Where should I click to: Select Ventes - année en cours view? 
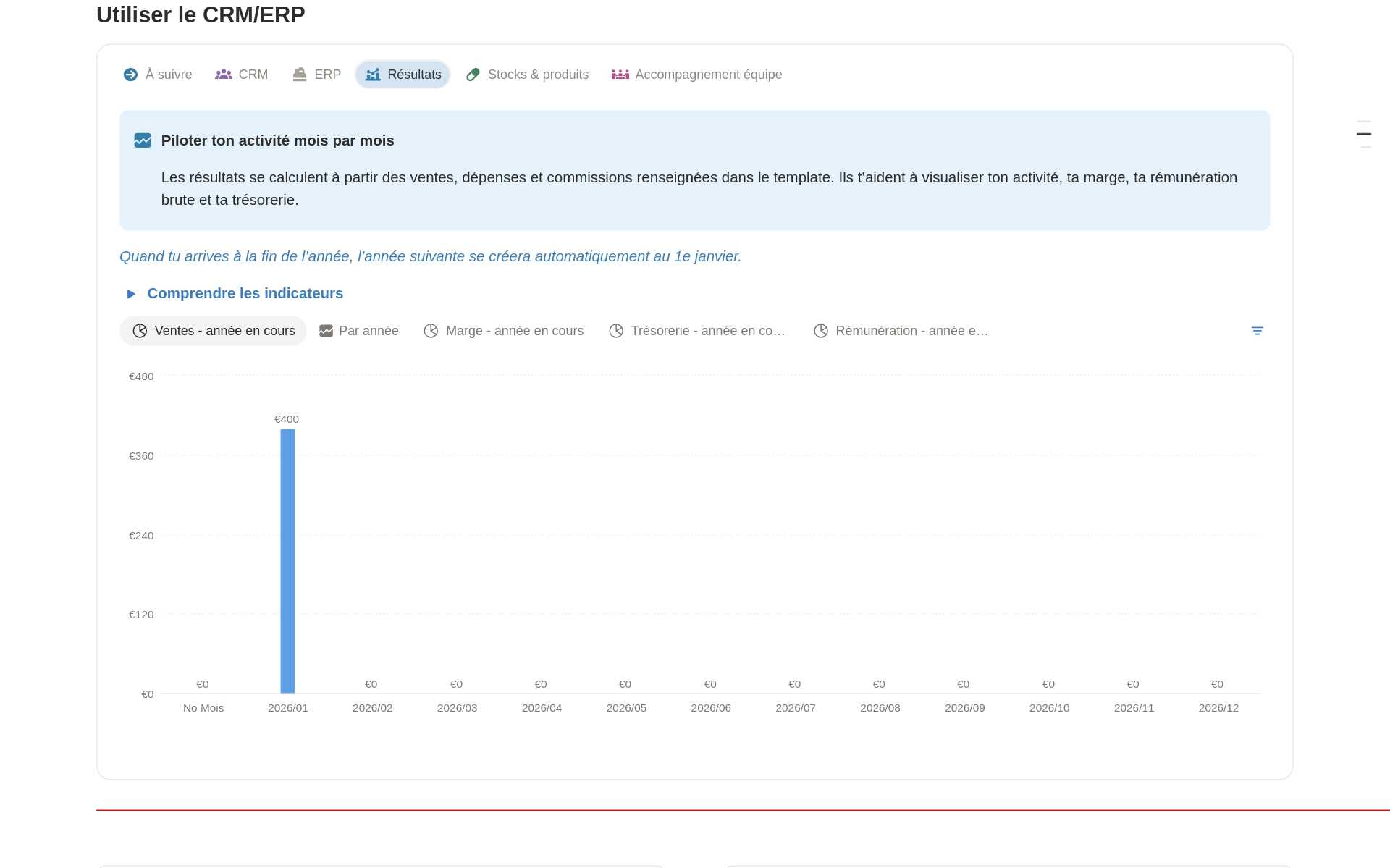(213, 331)
